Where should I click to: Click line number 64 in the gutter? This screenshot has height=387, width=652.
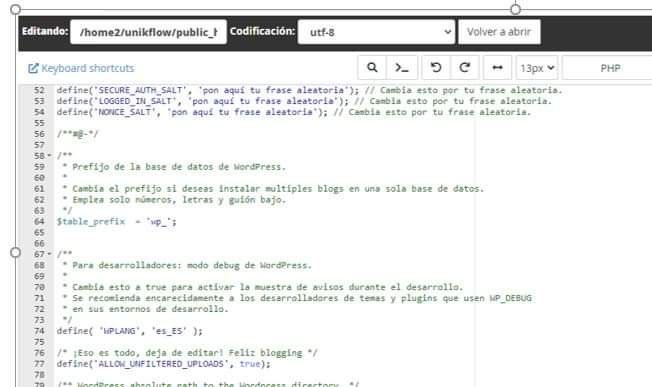click(x=40, y=222)
